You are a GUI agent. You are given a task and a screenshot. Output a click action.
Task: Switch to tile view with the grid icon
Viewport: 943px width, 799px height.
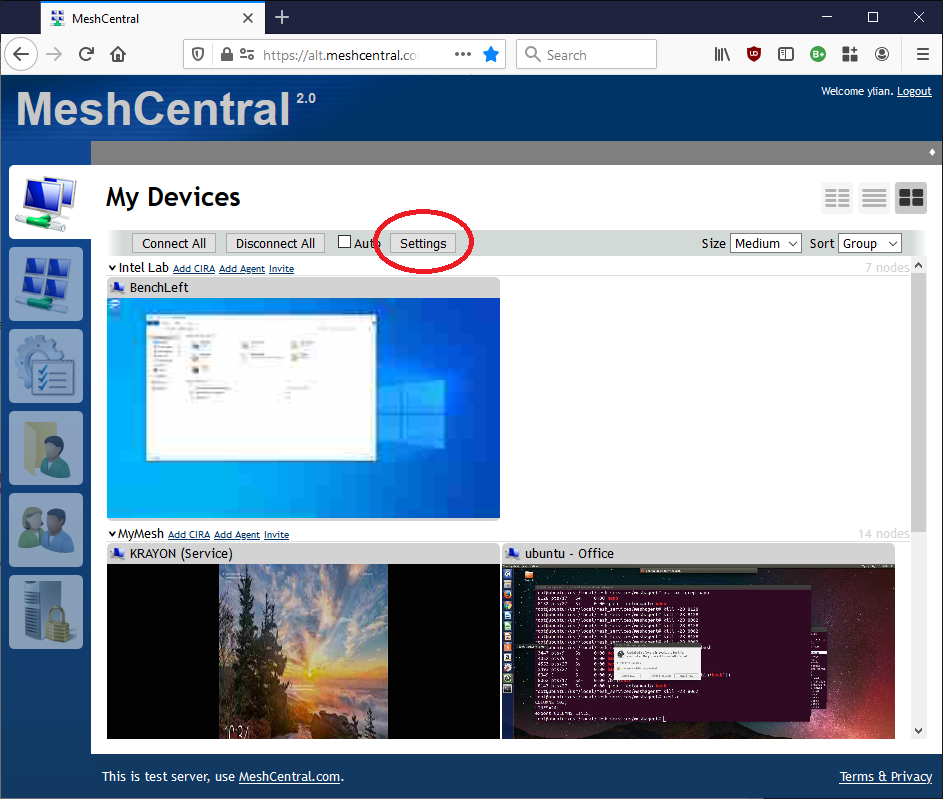(910, 198)
